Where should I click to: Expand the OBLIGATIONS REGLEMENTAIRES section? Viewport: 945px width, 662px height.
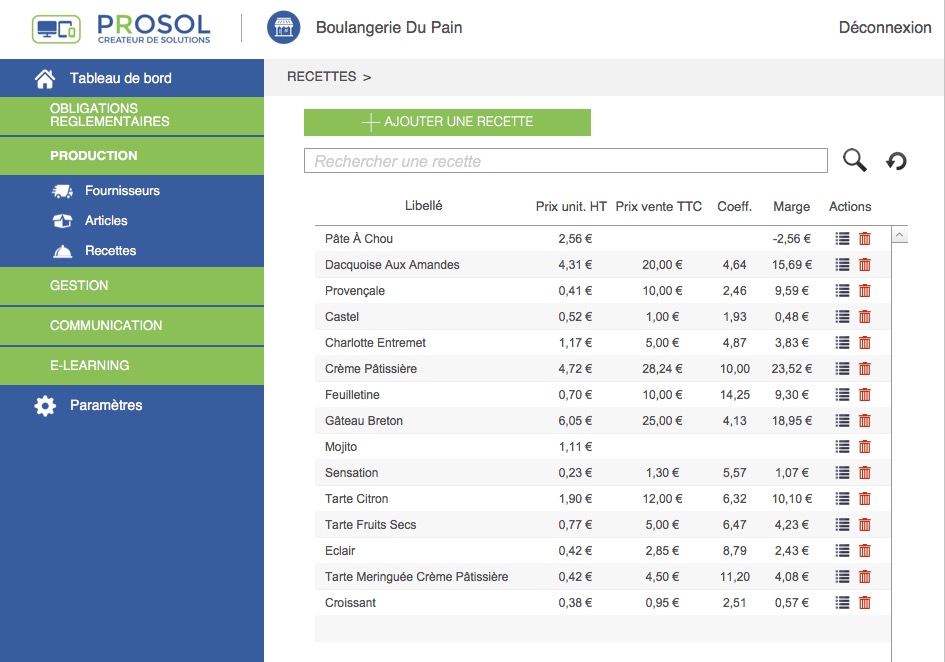coord(132,115)
